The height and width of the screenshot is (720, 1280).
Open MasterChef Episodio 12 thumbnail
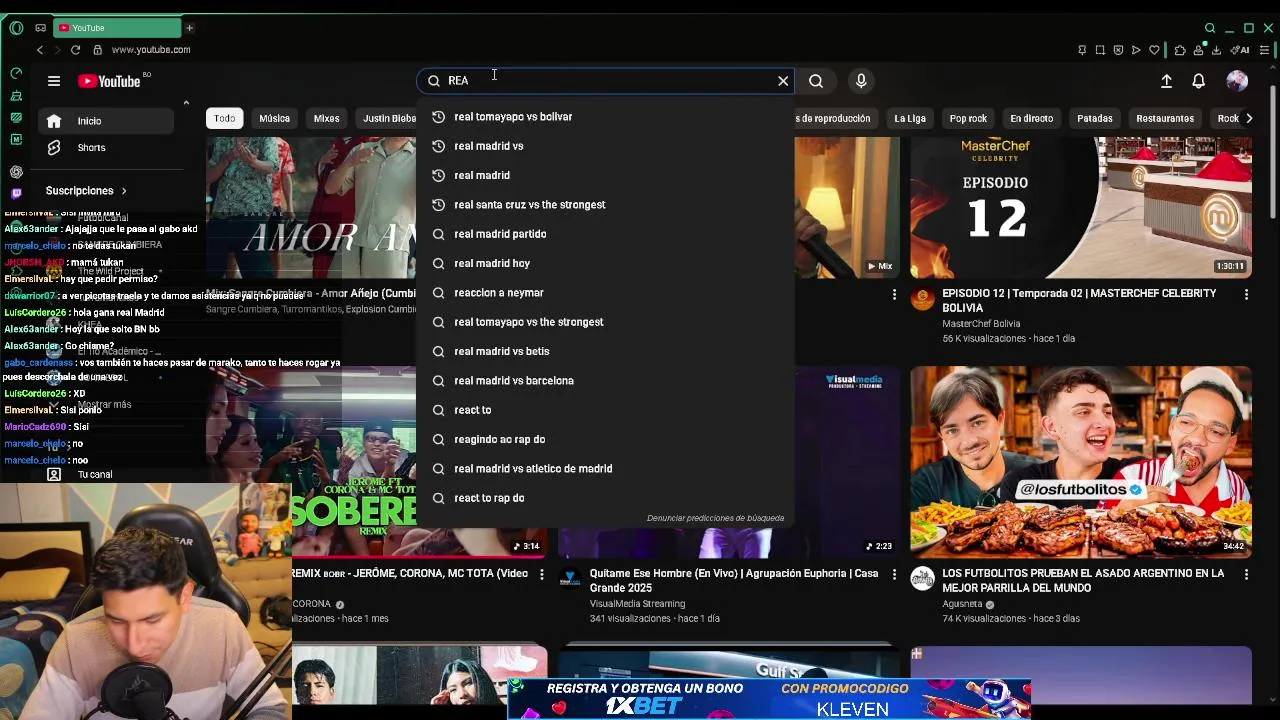1081,208
